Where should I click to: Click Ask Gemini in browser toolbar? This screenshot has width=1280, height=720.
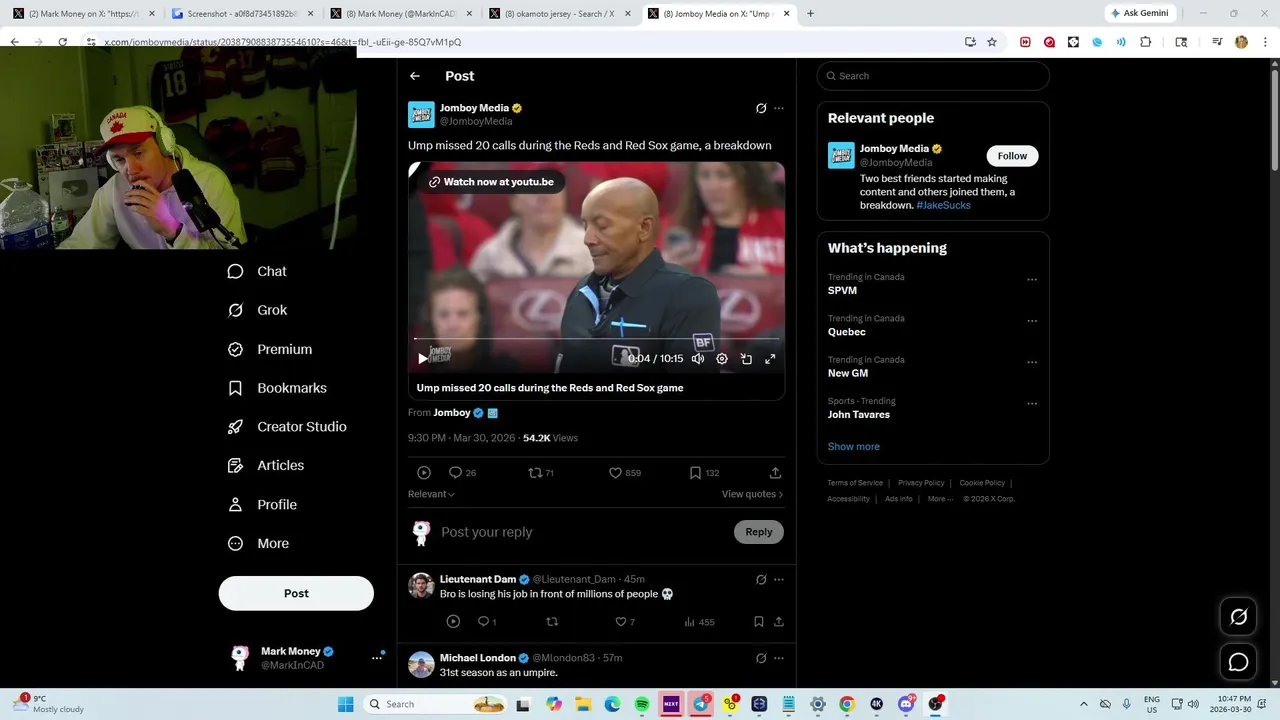coord(1139,14)
